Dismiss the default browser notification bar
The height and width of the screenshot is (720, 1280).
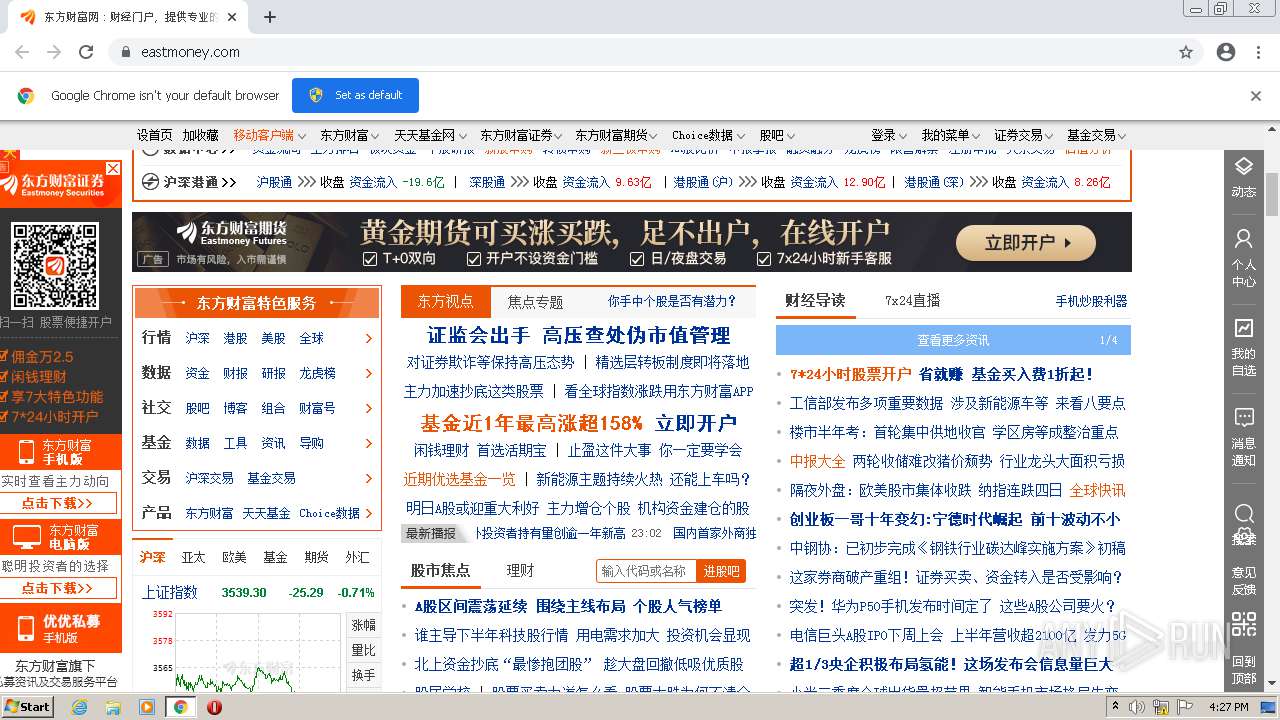(x=1256, y=96)
